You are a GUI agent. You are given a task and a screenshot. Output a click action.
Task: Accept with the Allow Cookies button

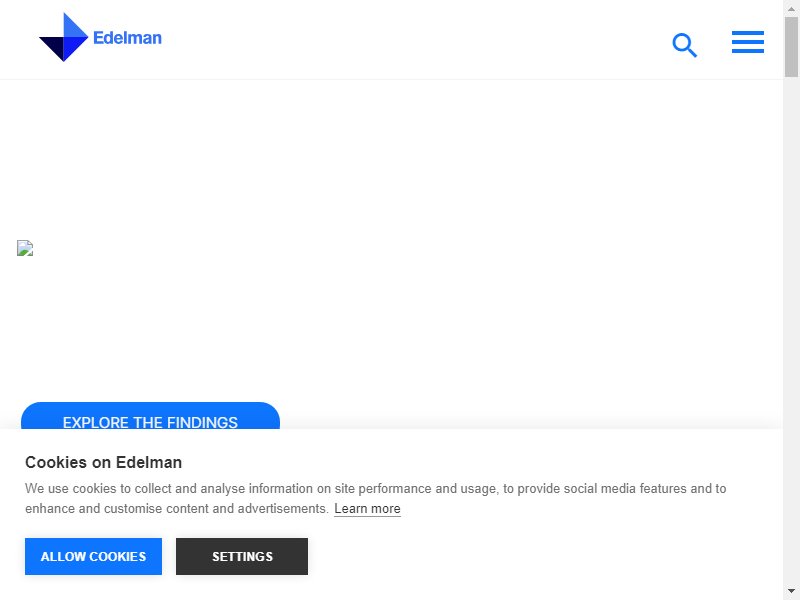(93, 556)
